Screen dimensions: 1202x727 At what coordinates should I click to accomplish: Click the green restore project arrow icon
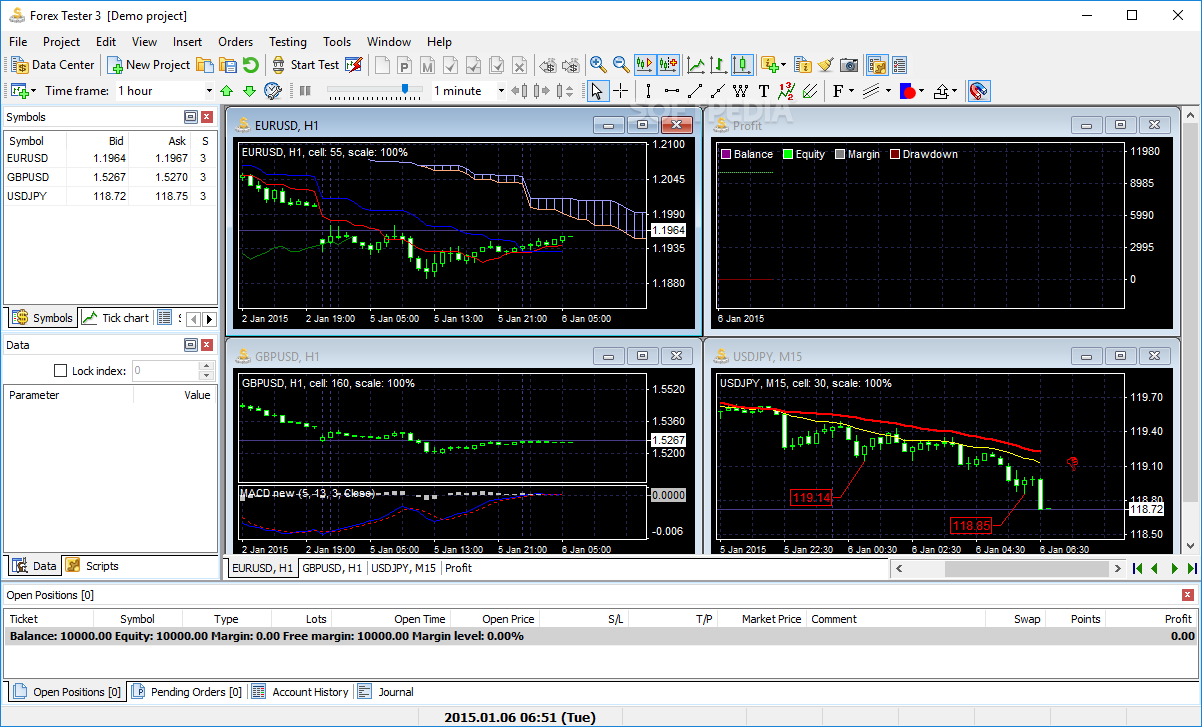(x=250, y=65)
